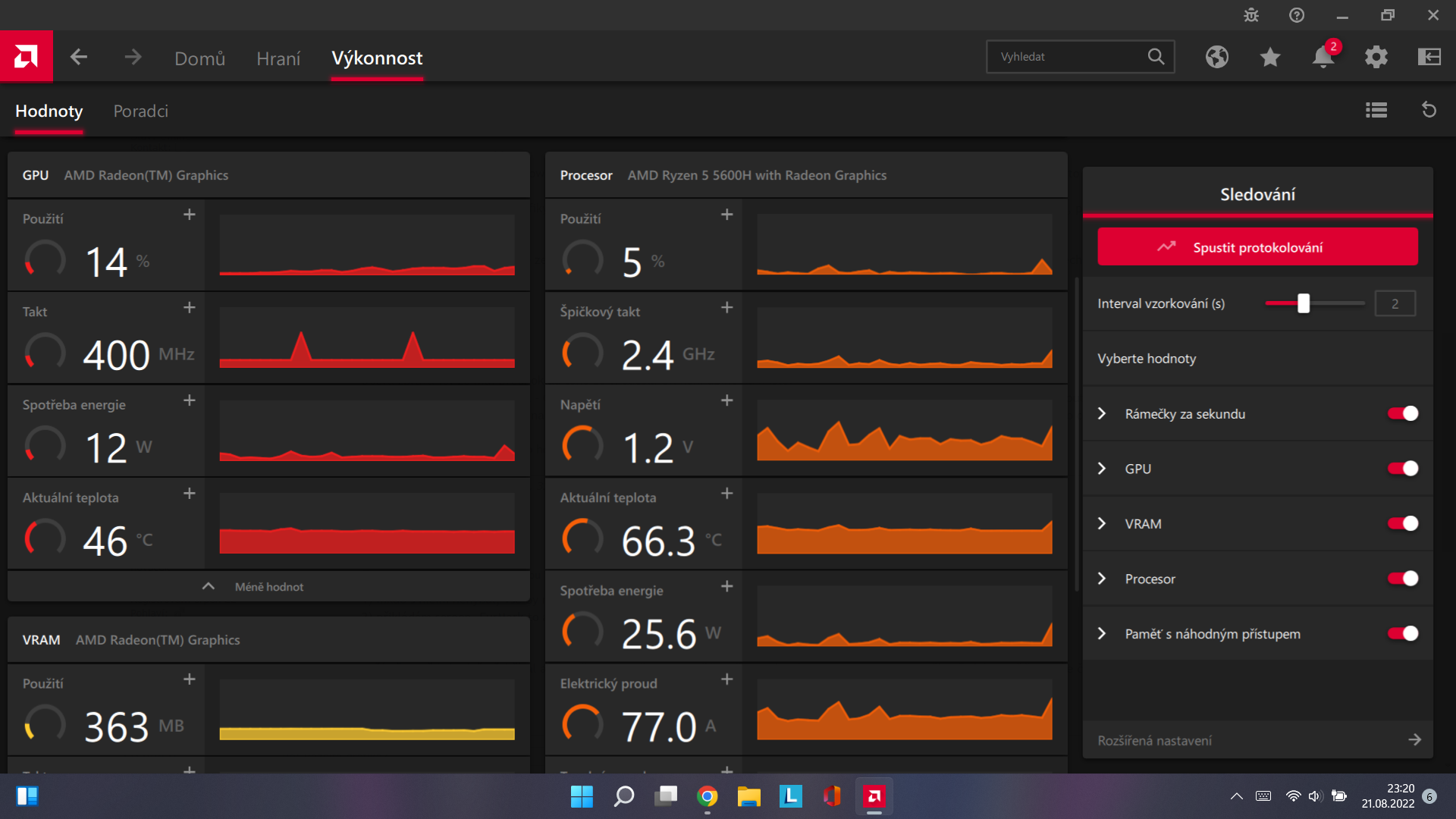Click Spustit protokolování button
Screen dimensions: 1456x819
click(1257, 247)
